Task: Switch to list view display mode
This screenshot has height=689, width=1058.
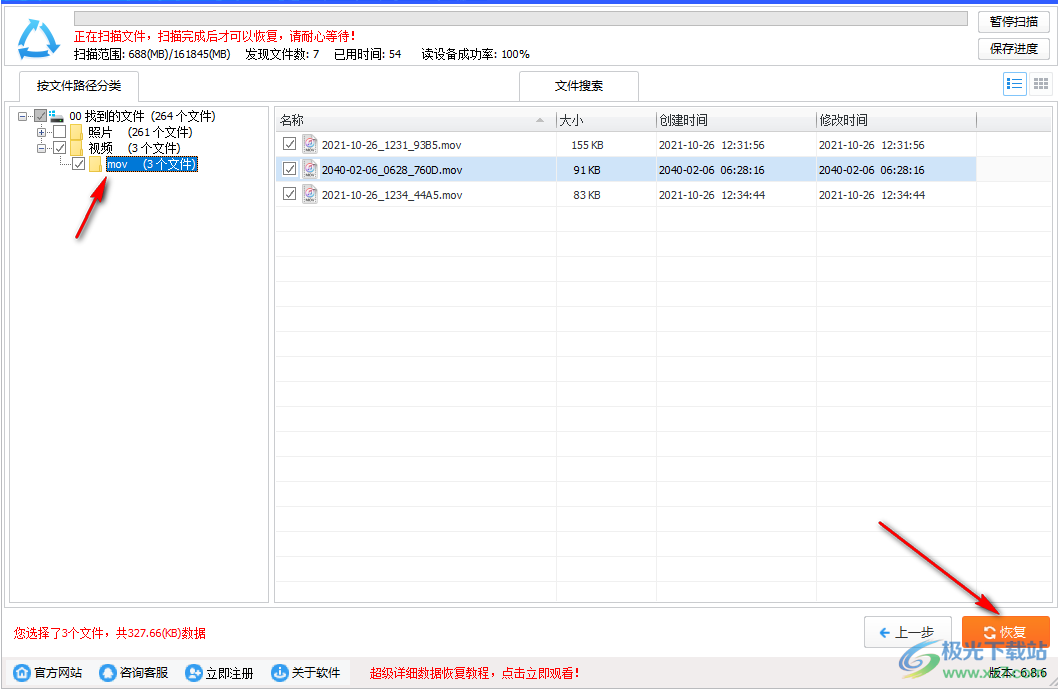Action: coord(1015,84)
